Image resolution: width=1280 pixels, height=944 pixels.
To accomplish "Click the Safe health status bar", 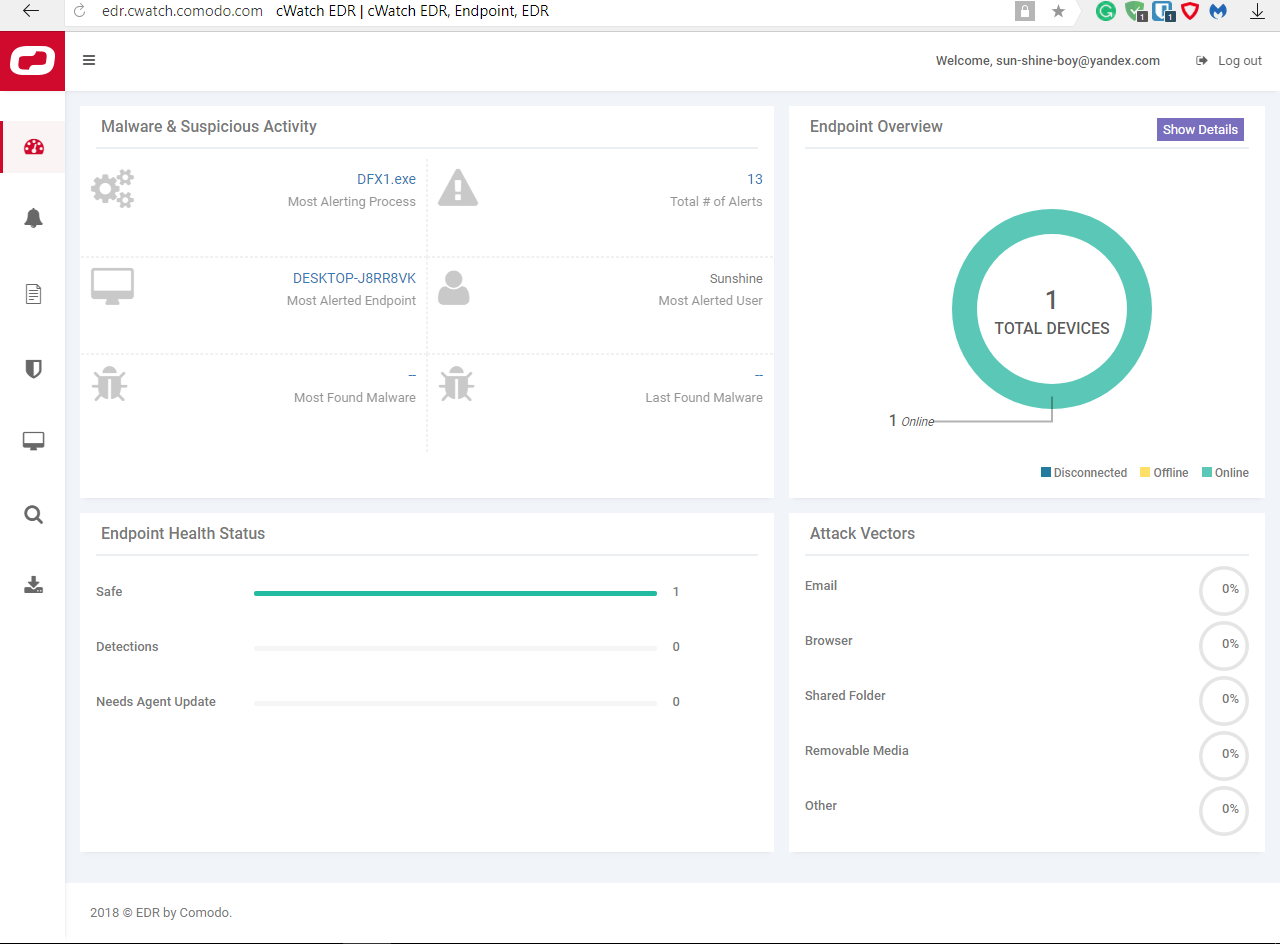I will pos(455,593).
